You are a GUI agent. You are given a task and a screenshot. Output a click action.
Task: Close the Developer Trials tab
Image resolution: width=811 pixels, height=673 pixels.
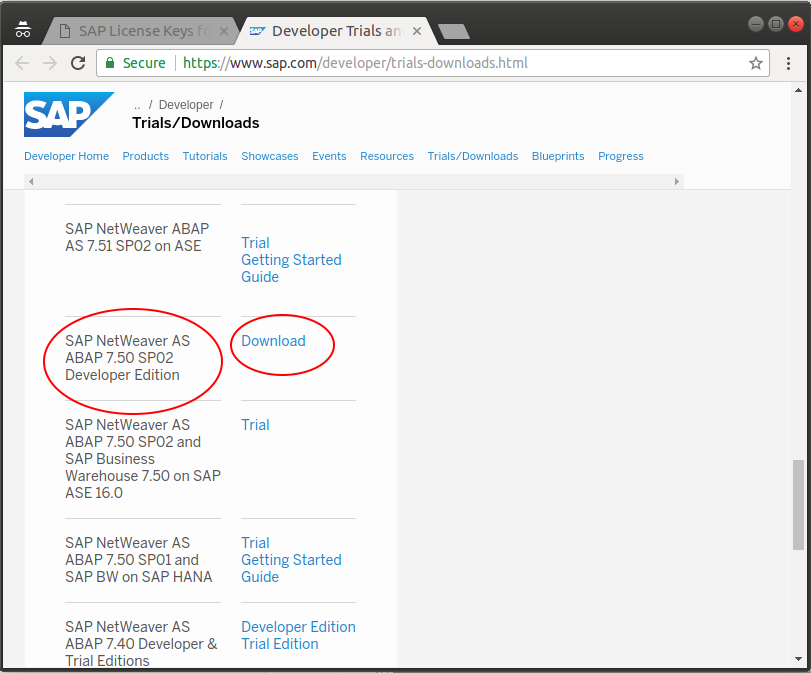click(416, 31)
